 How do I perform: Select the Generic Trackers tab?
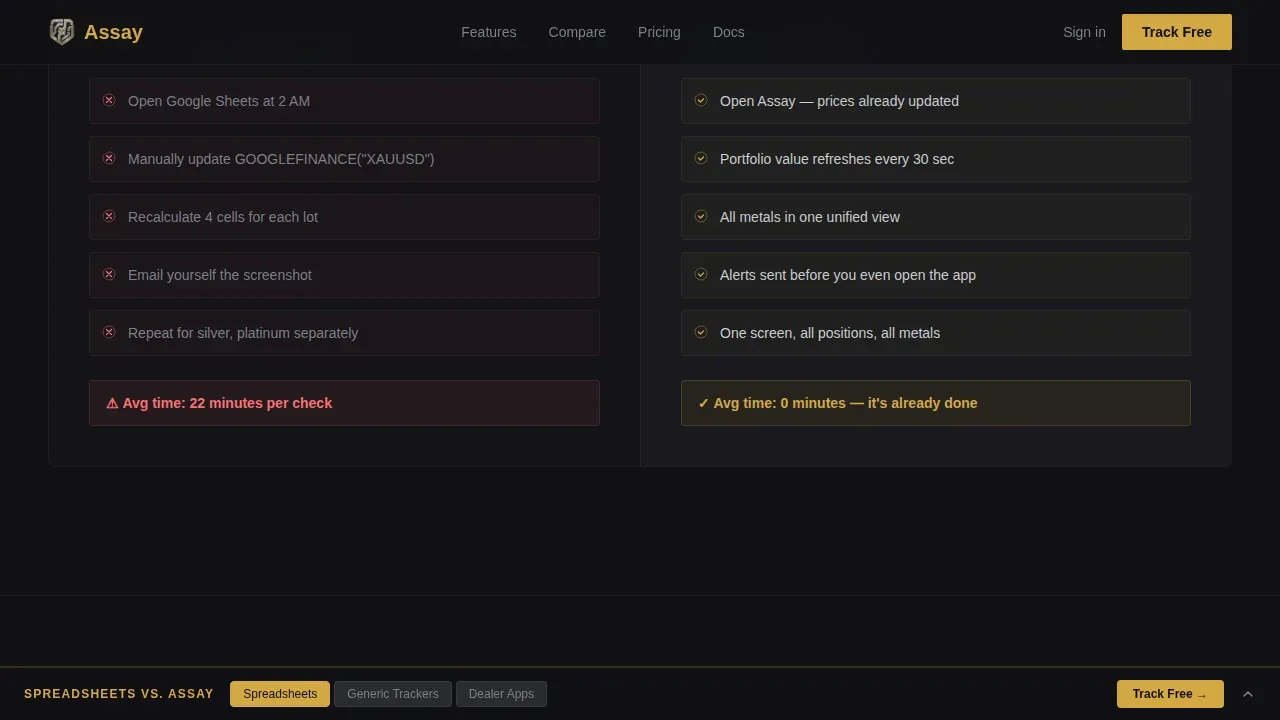coord(393,694)
